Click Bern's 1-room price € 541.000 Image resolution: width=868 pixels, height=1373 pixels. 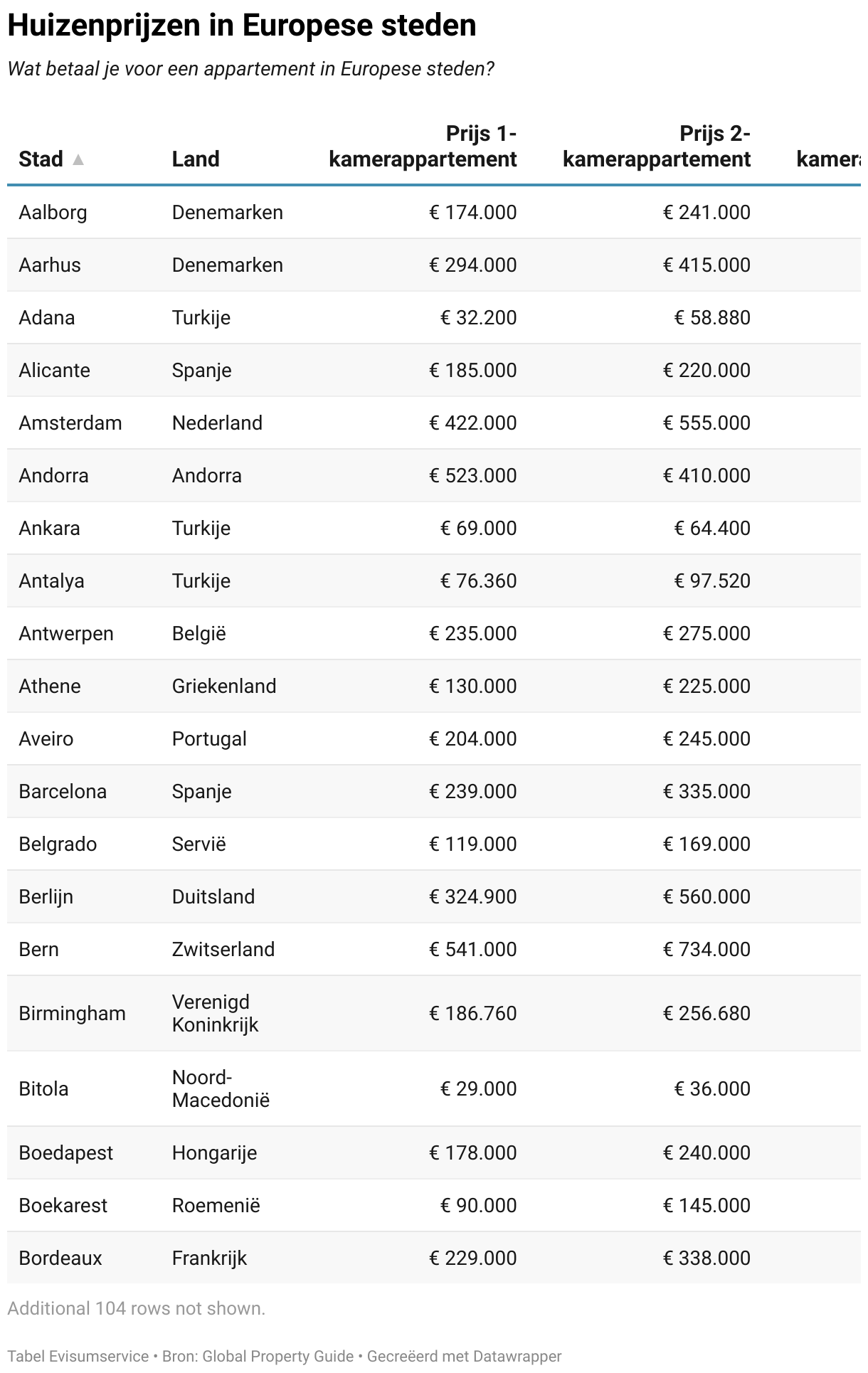[x=473, y=949]
